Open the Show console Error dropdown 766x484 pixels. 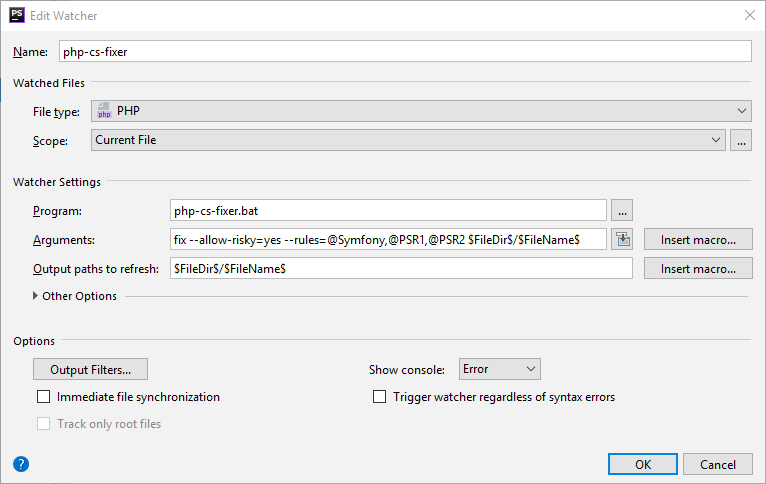(500, 369)
